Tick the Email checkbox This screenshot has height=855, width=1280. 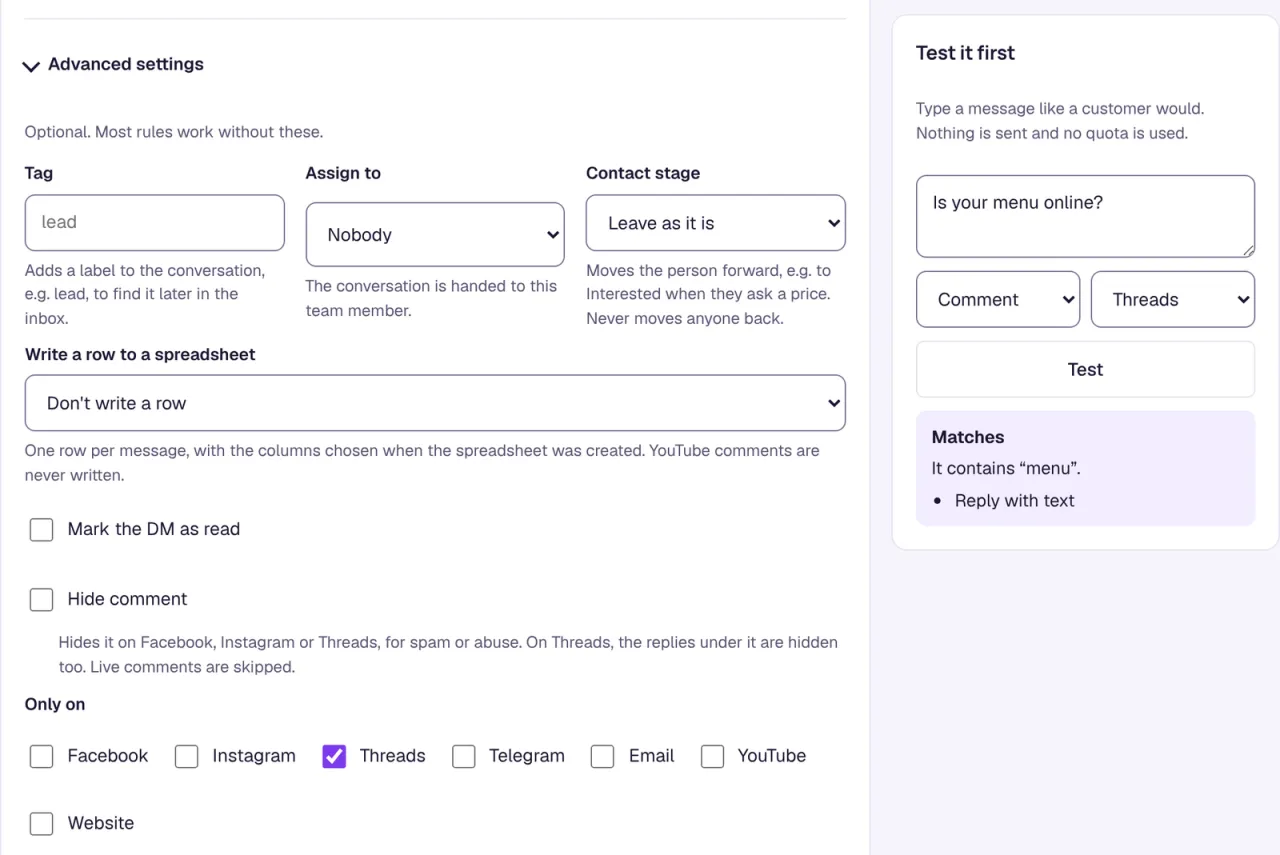[x=602, y=756]
